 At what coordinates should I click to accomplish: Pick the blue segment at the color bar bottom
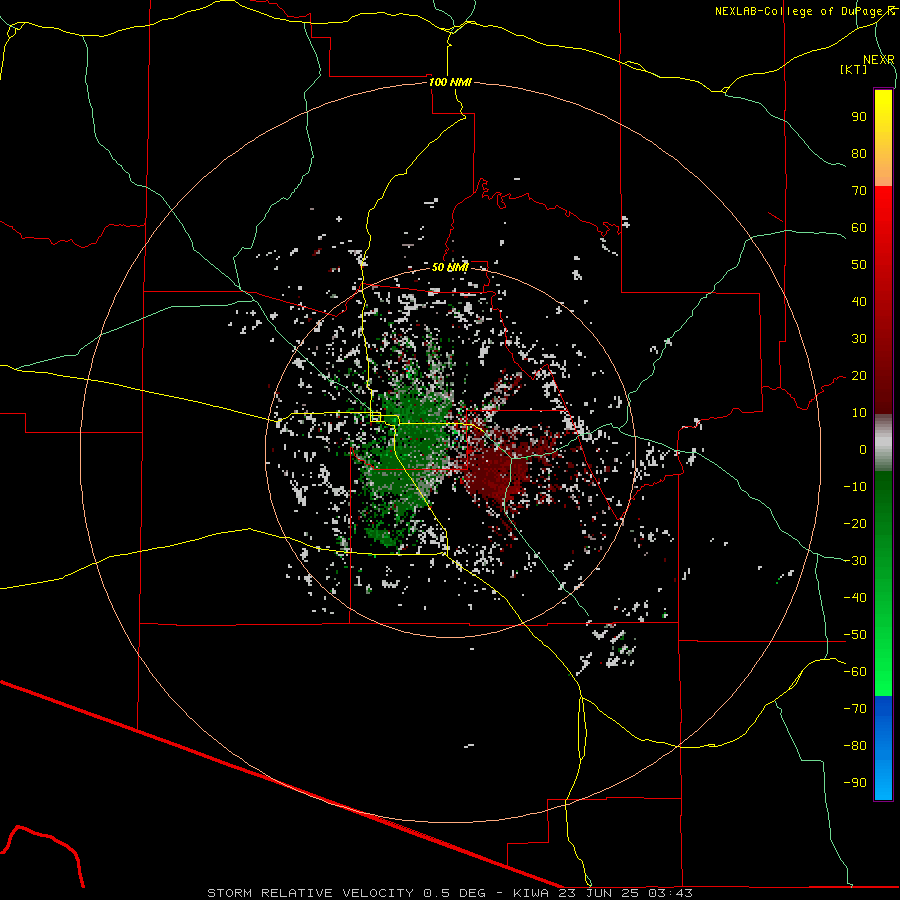click(x=883, y=748)
